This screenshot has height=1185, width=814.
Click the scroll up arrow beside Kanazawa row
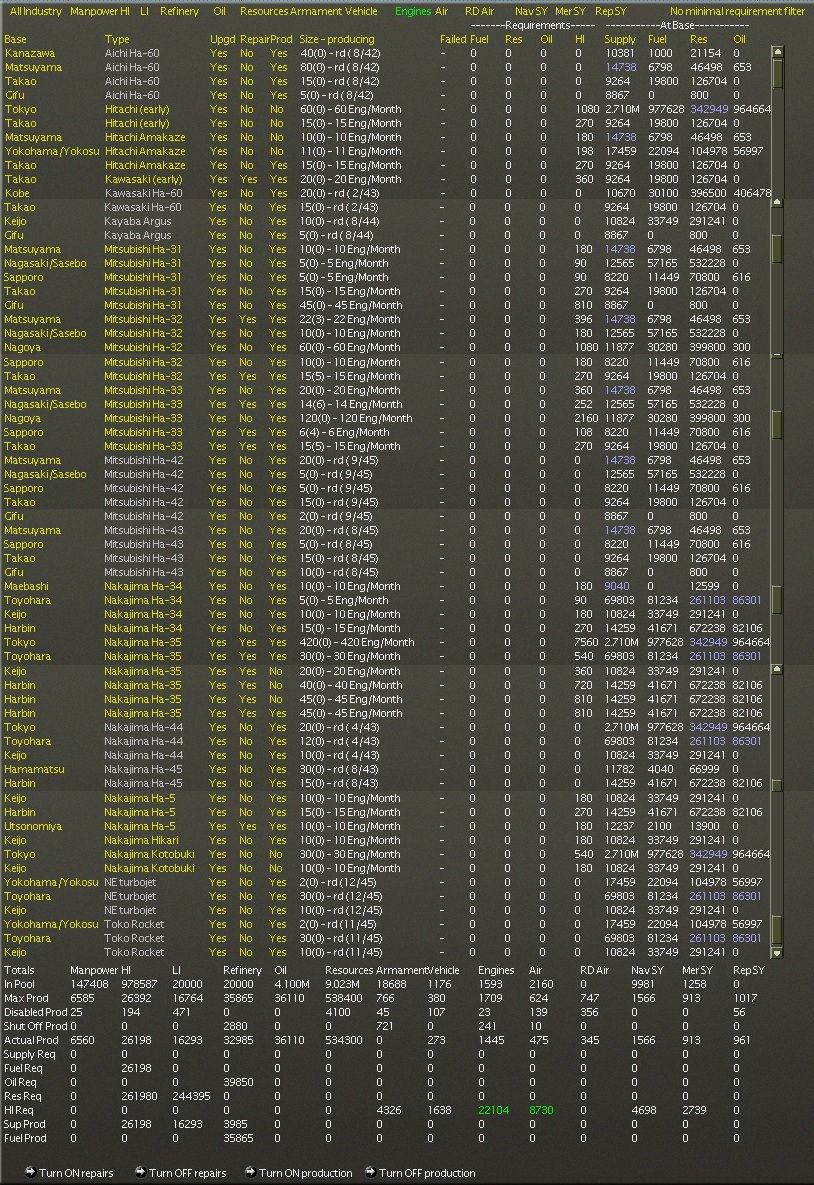(x=776, y=52)
